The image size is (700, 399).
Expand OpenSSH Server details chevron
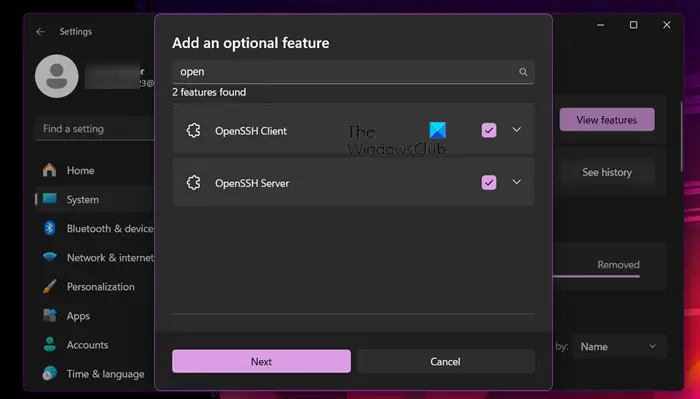(517, 182)
